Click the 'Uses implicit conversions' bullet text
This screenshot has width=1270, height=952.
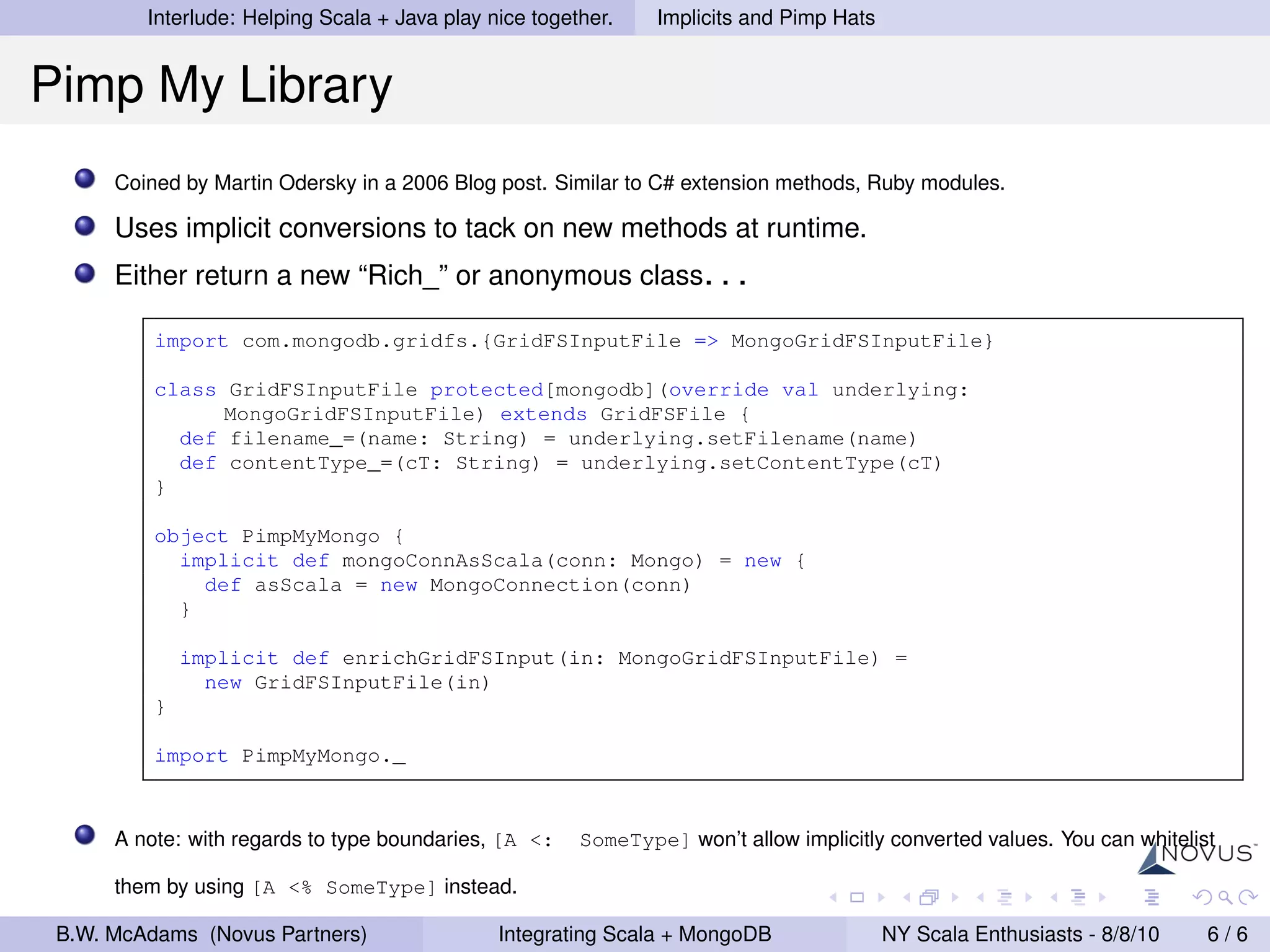[x=491, y=228]
